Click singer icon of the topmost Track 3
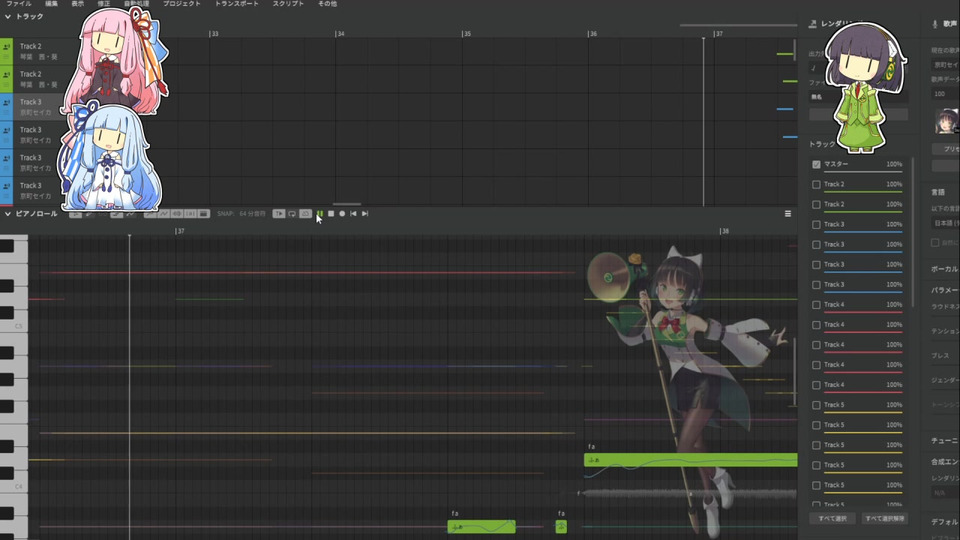Image resolution: width=960 pixels, height=540 pixels. (x=7, y=103)
